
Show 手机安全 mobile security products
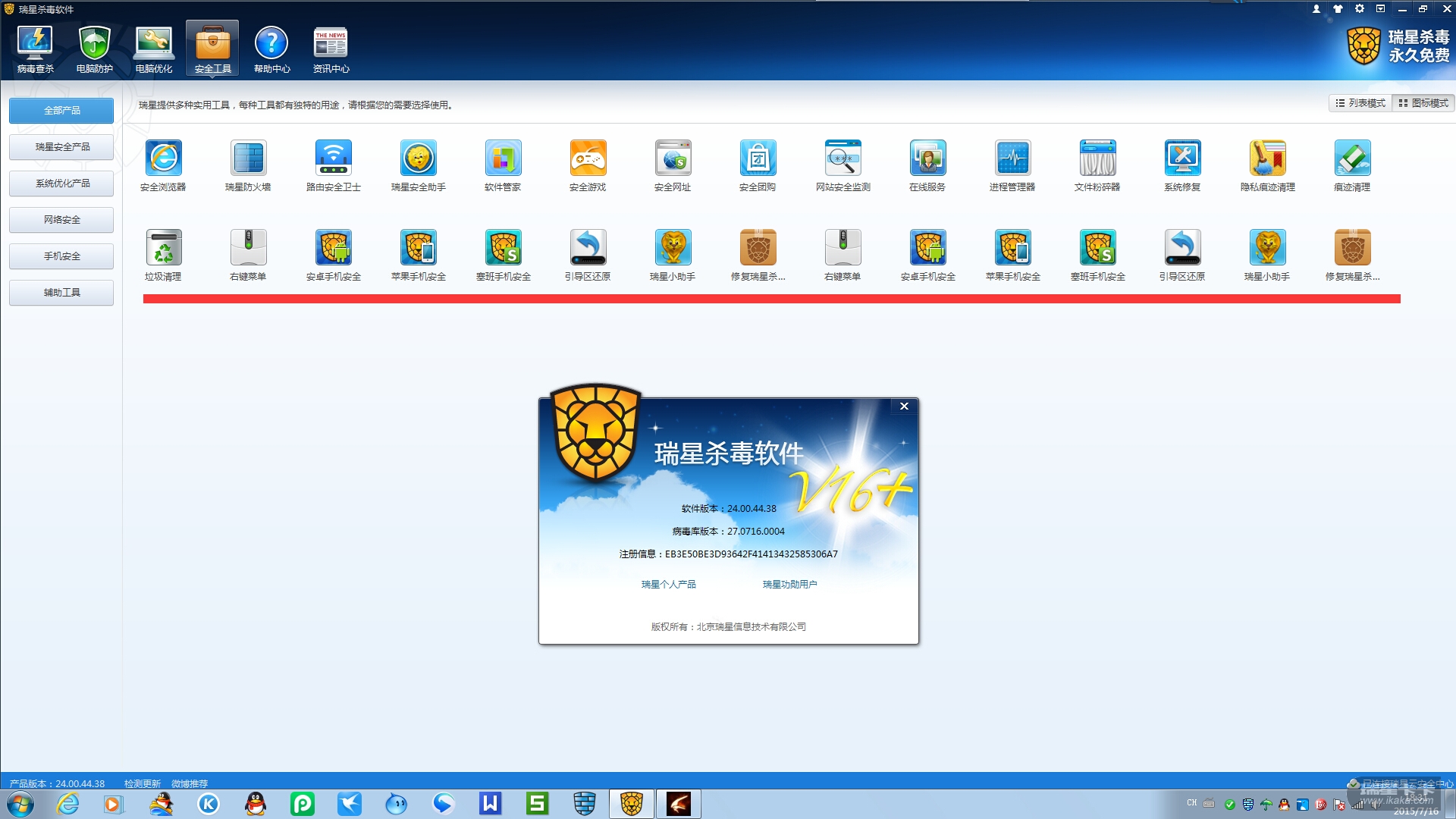point(61,256)
